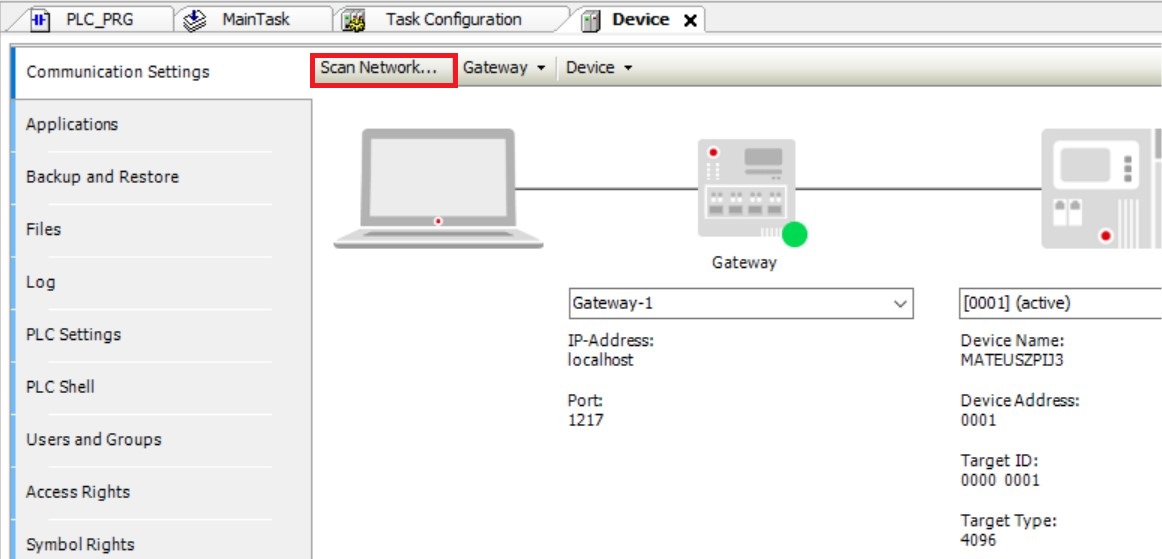The image size is (1162, 559).
Task: Click the PLC target device icon
Action: point(1100,188)
